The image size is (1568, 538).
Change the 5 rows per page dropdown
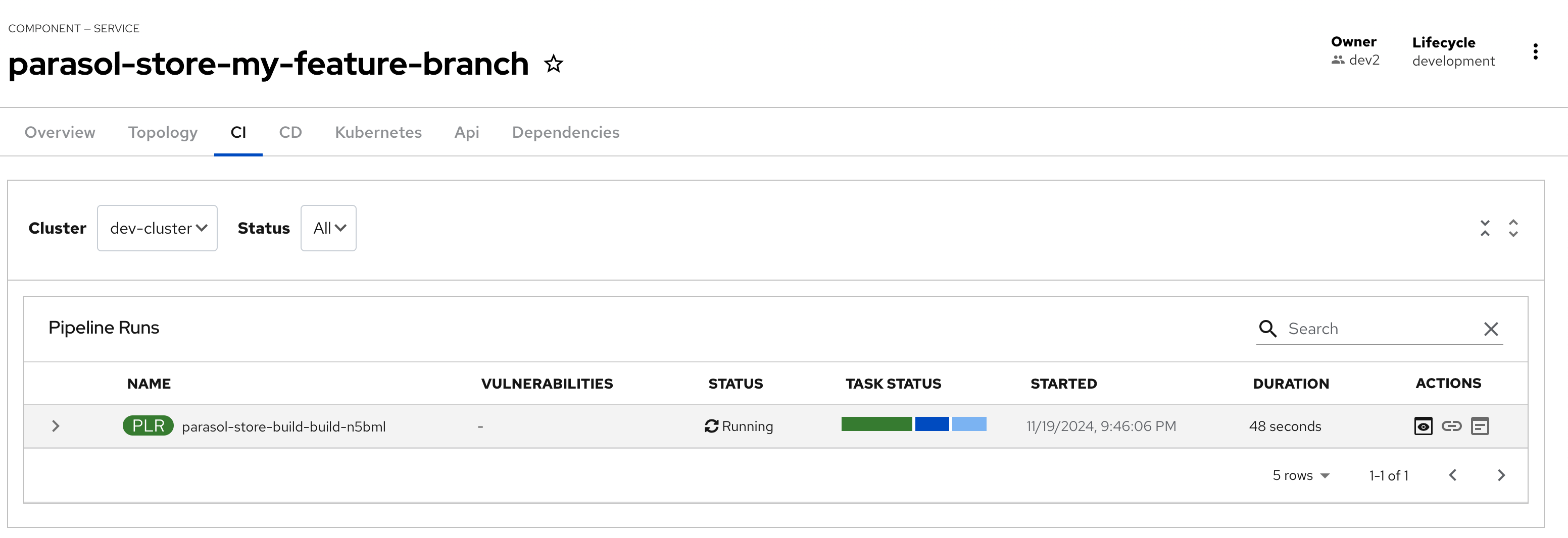[1301, 475]
